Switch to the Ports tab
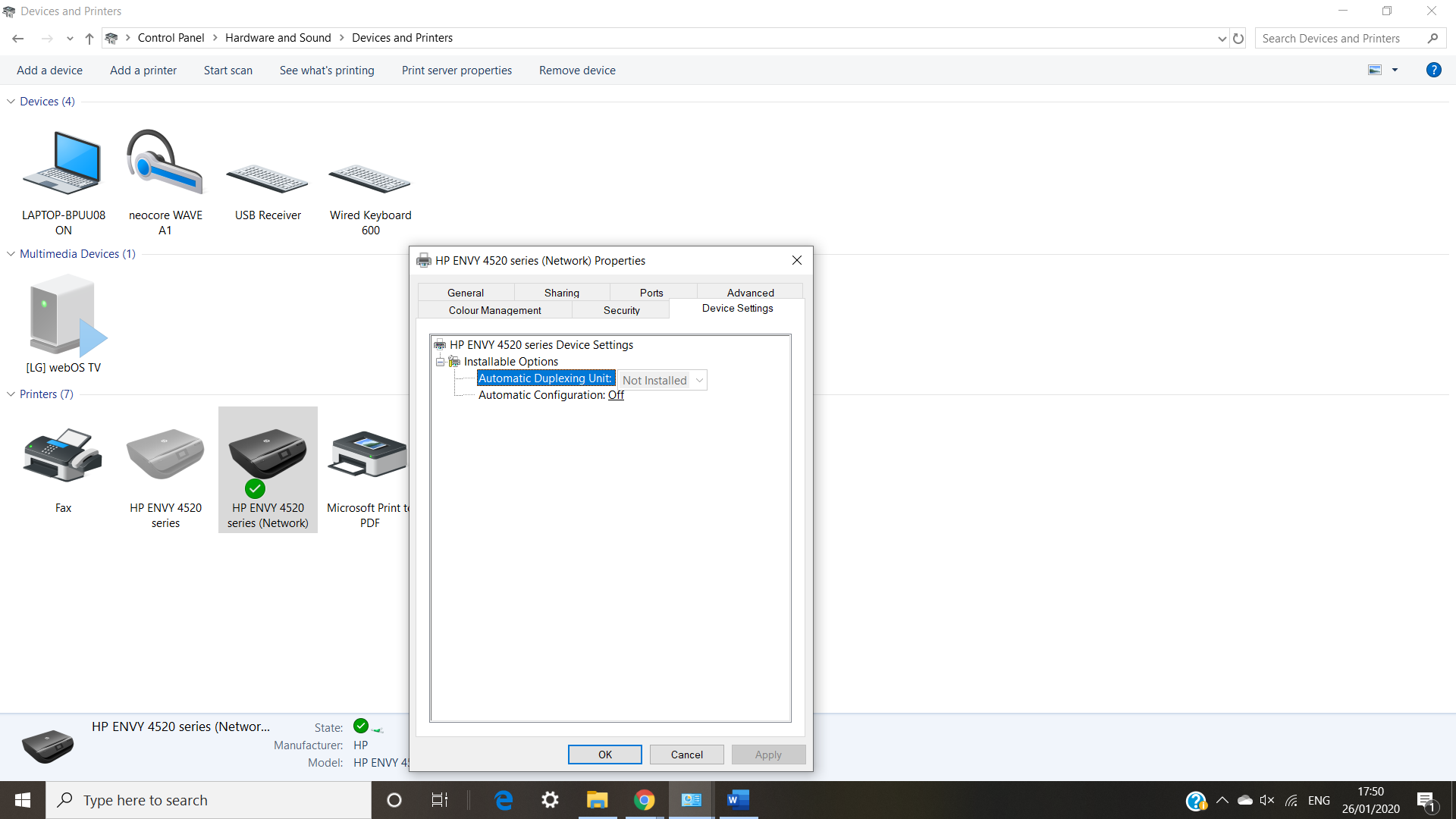 [x=651, y=293]
